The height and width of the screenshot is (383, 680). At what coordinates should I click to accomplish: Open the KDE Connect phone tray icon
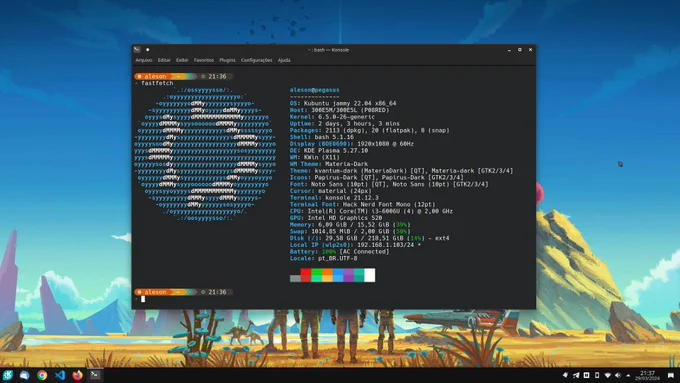pos(597,375)
